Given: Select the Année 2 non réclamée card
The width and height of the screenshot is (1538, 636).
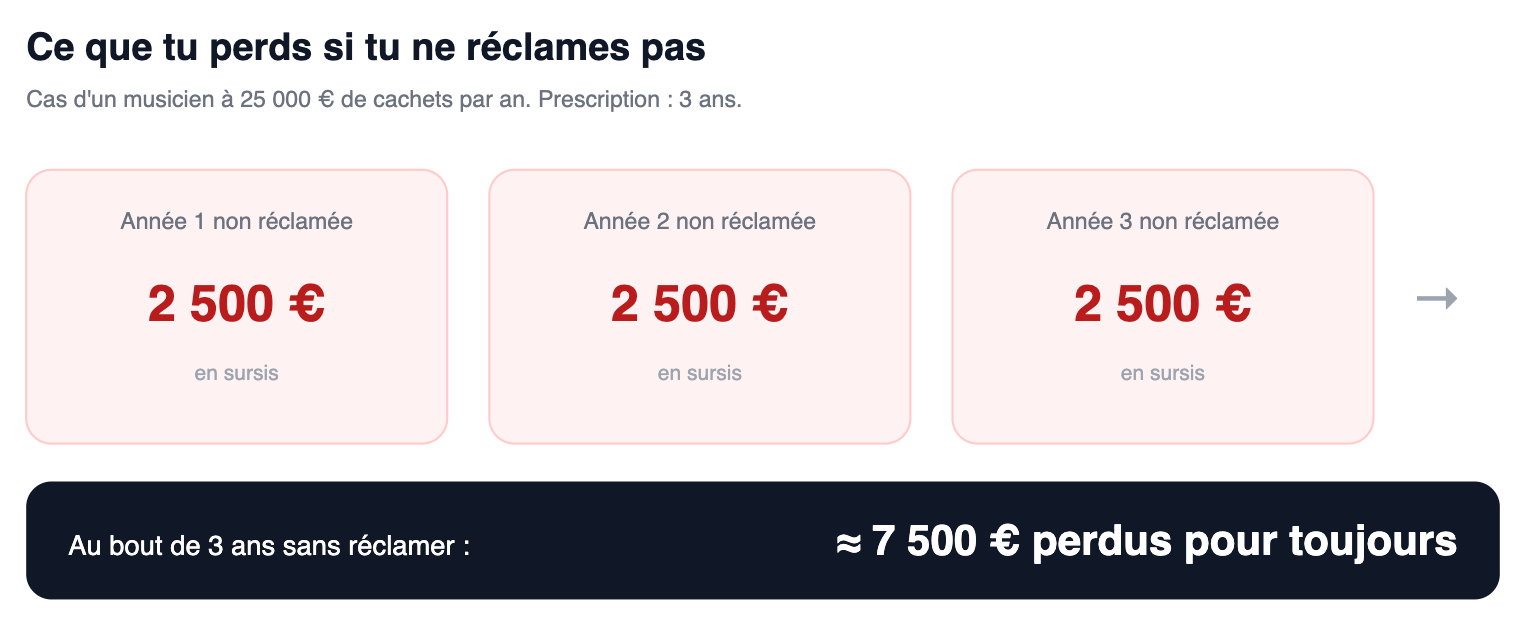Looking at the screenshot, I should [699, 306].
